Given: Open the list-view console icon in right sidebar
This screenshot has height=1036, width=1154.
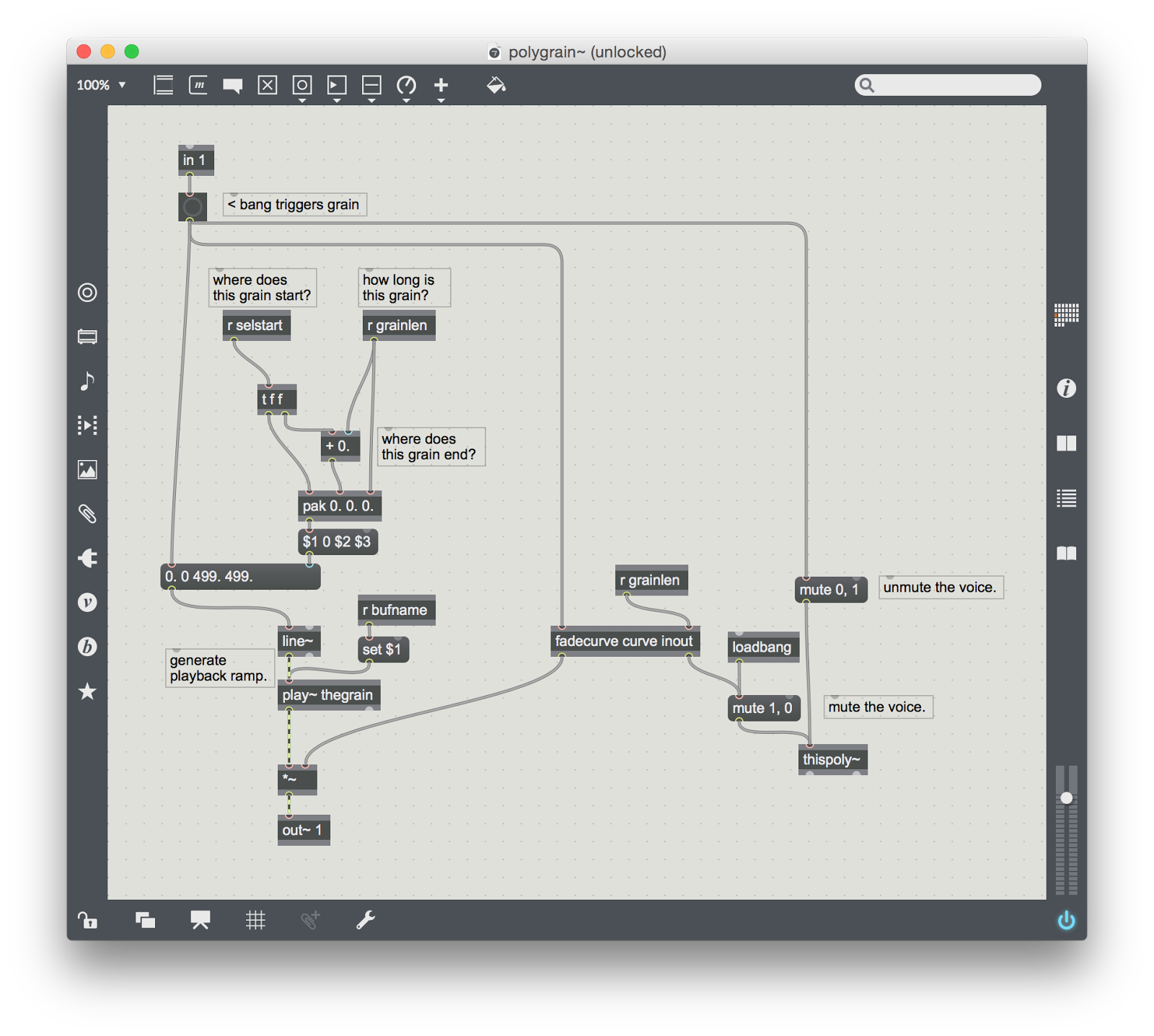Looking at the screenshot, I should [1066, 497].
